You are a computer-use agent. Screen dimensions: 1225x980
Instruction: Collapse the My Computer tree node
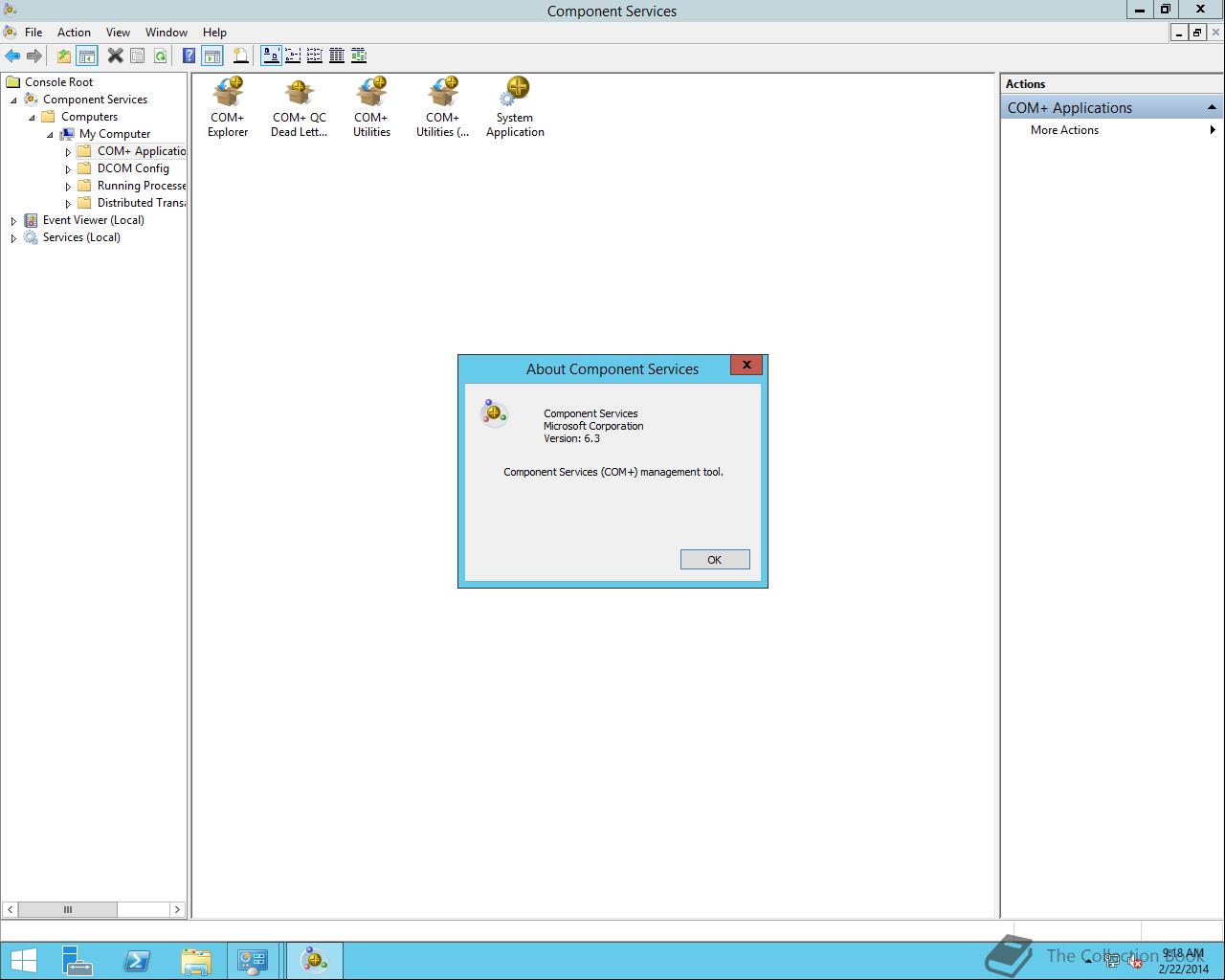pyautogui.click(x=50, y=134)
